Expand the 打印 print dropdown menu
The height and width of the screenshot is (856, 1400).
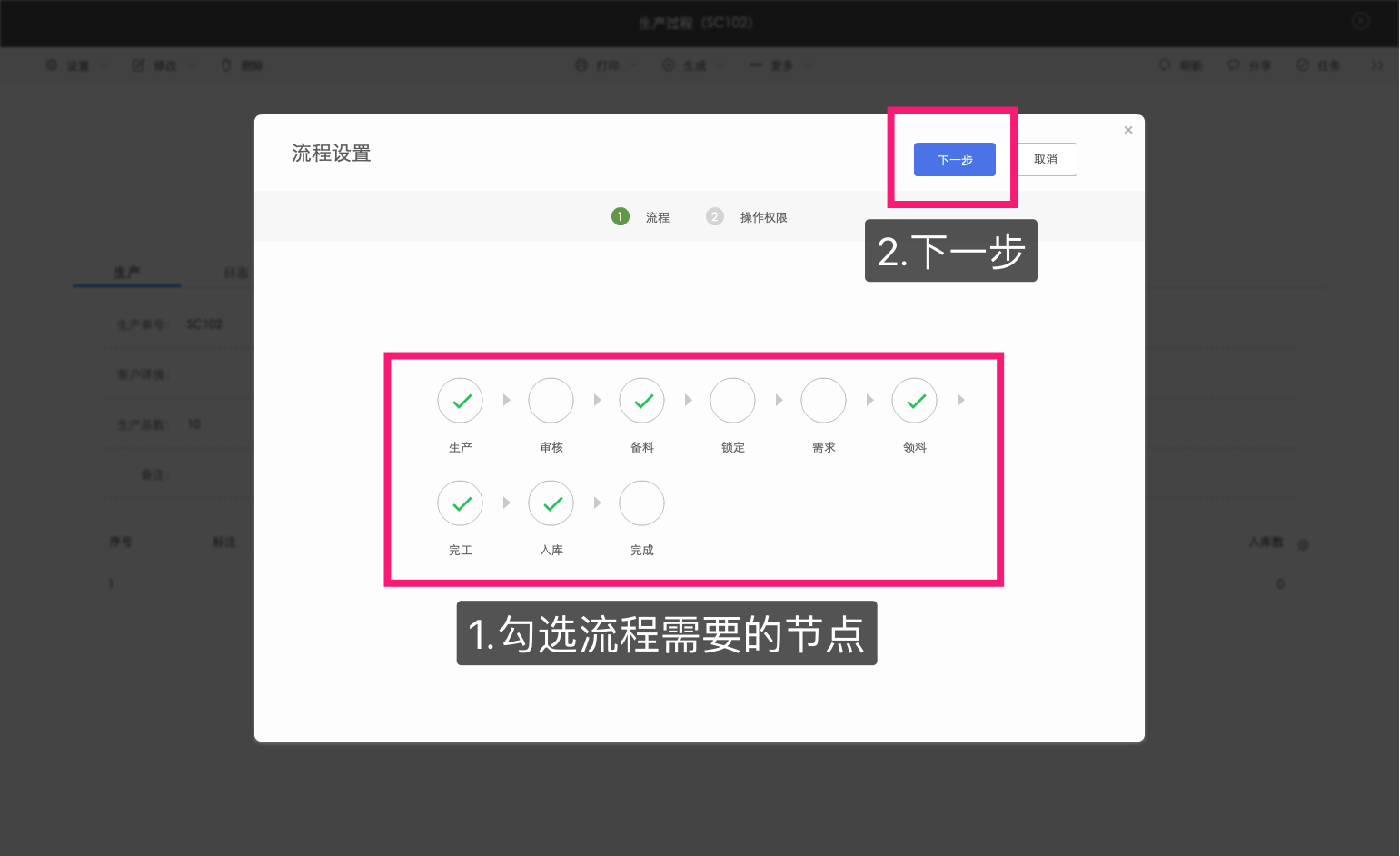(x=633, y=65)
